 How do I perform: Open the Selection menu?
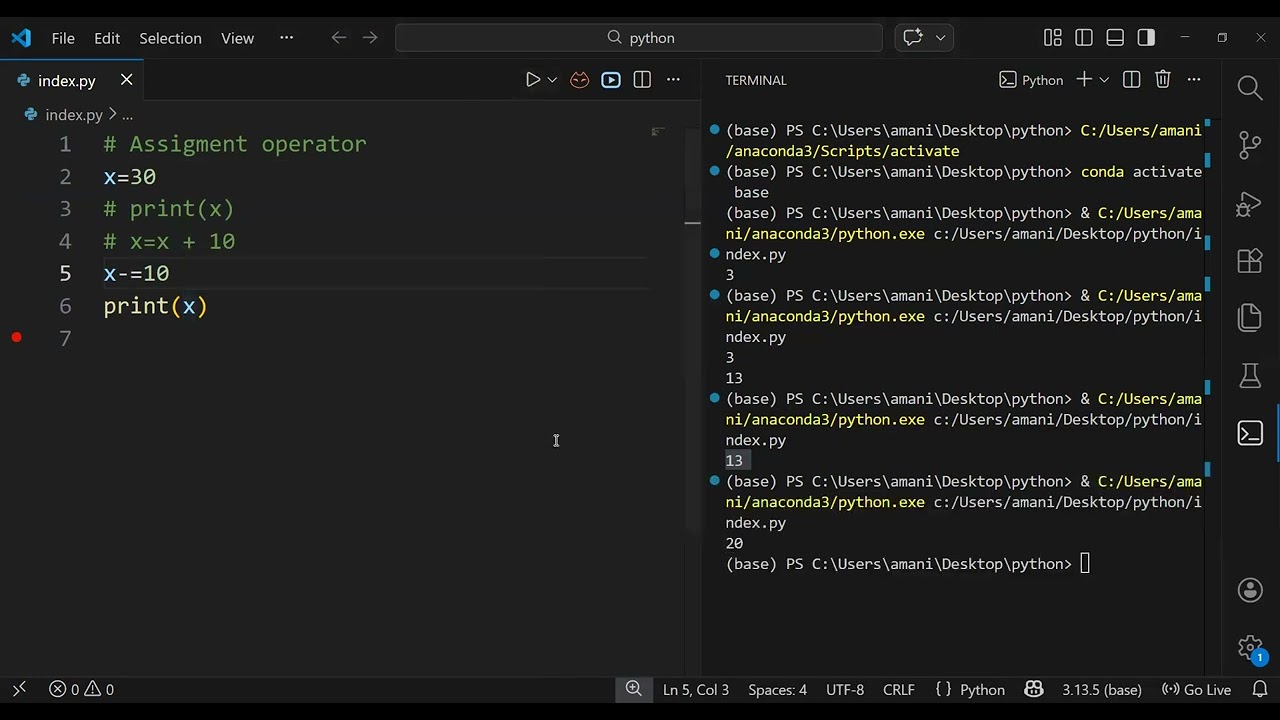click(x=170, y=38)
